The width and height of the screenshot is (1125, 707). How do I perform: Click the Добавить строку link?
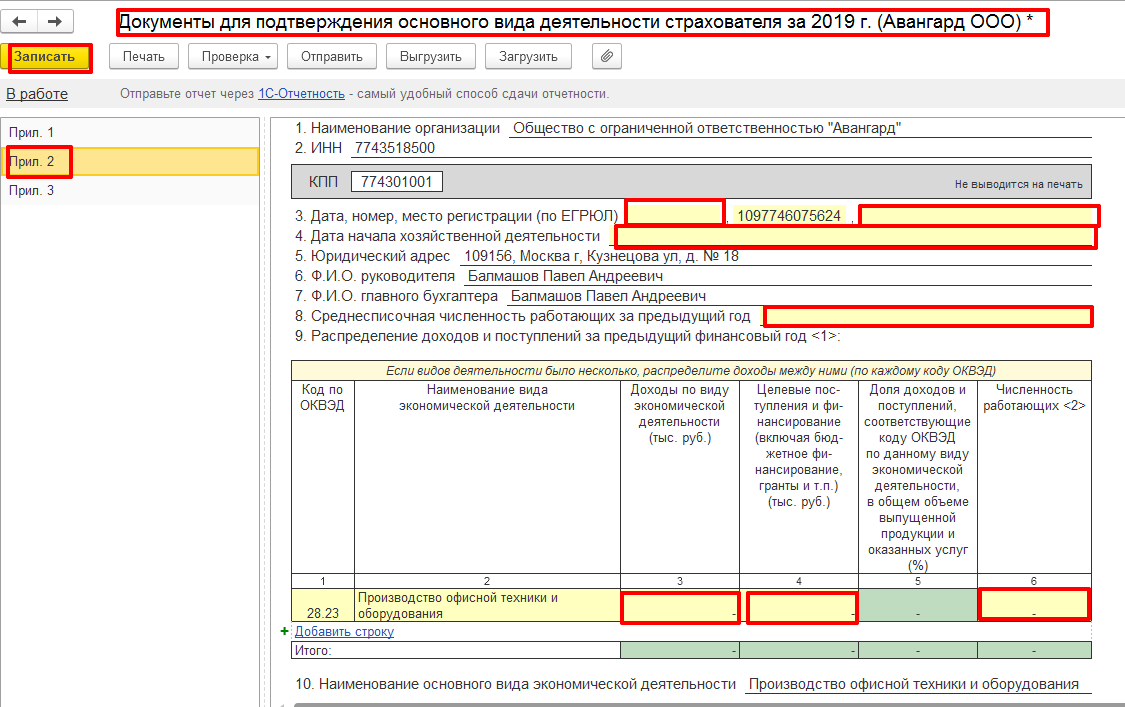pyautogui.click(x=344, y=632)
